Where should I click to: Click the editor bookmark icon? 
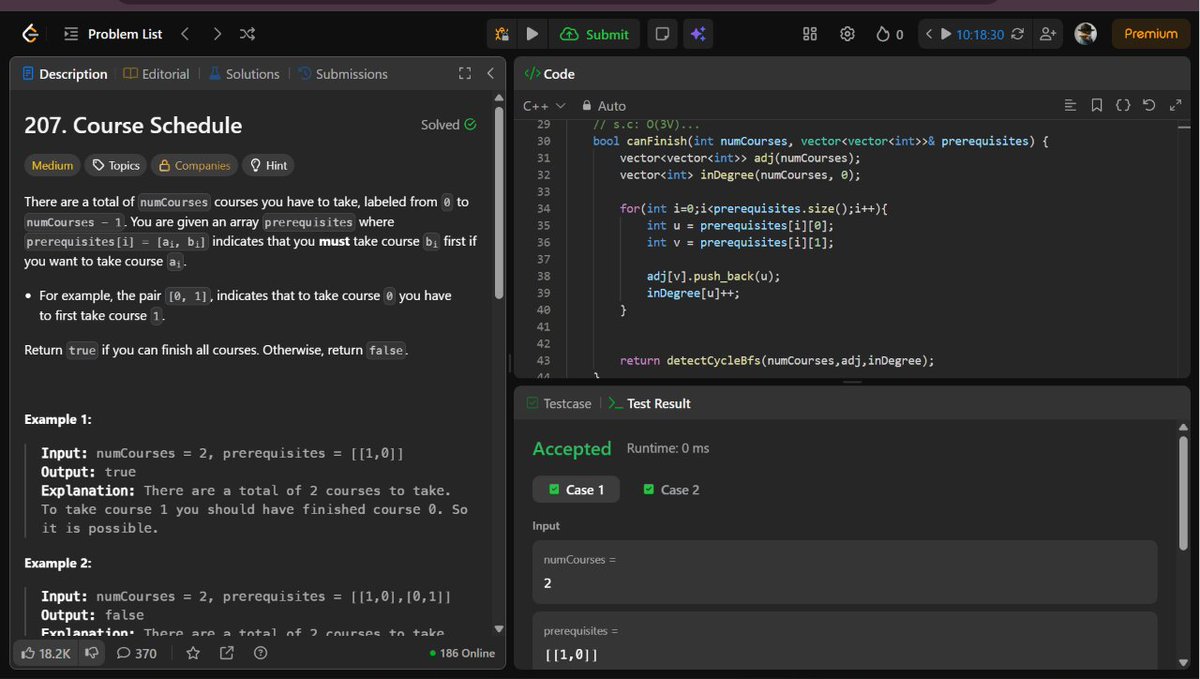coord(1097,105)
